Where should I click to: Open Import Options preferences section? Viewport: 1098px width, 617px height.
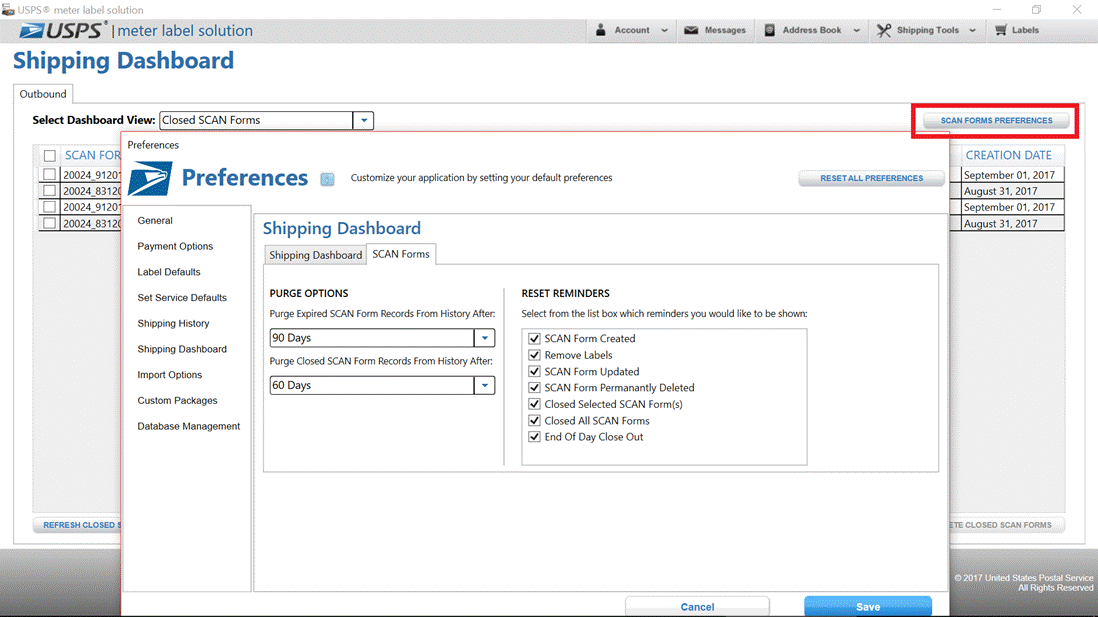pos(169,375)
